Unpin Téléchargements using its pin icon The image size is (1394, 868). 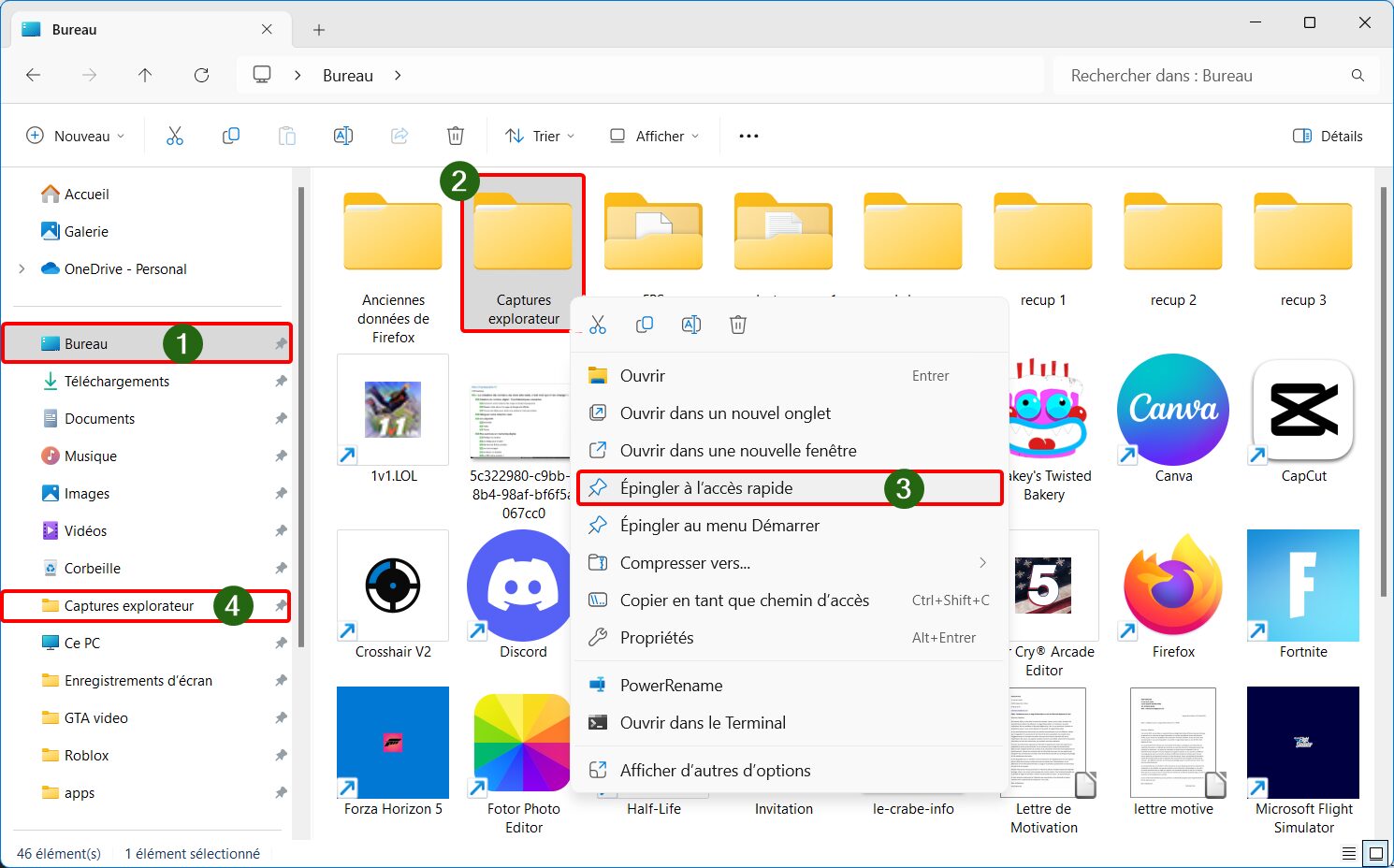point(281,382)
